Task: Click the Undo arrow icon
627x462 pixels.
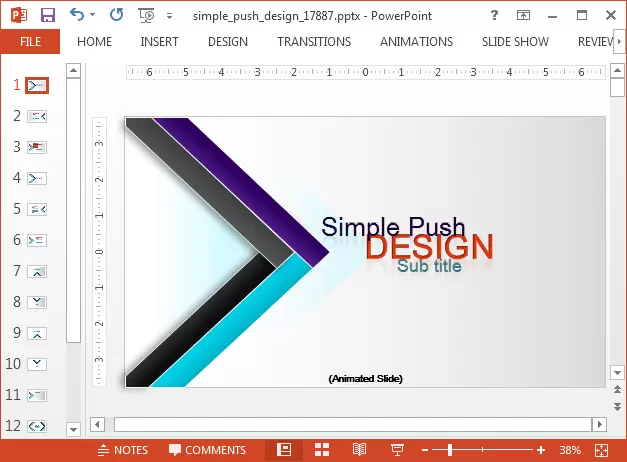Action: pos(77,15)
